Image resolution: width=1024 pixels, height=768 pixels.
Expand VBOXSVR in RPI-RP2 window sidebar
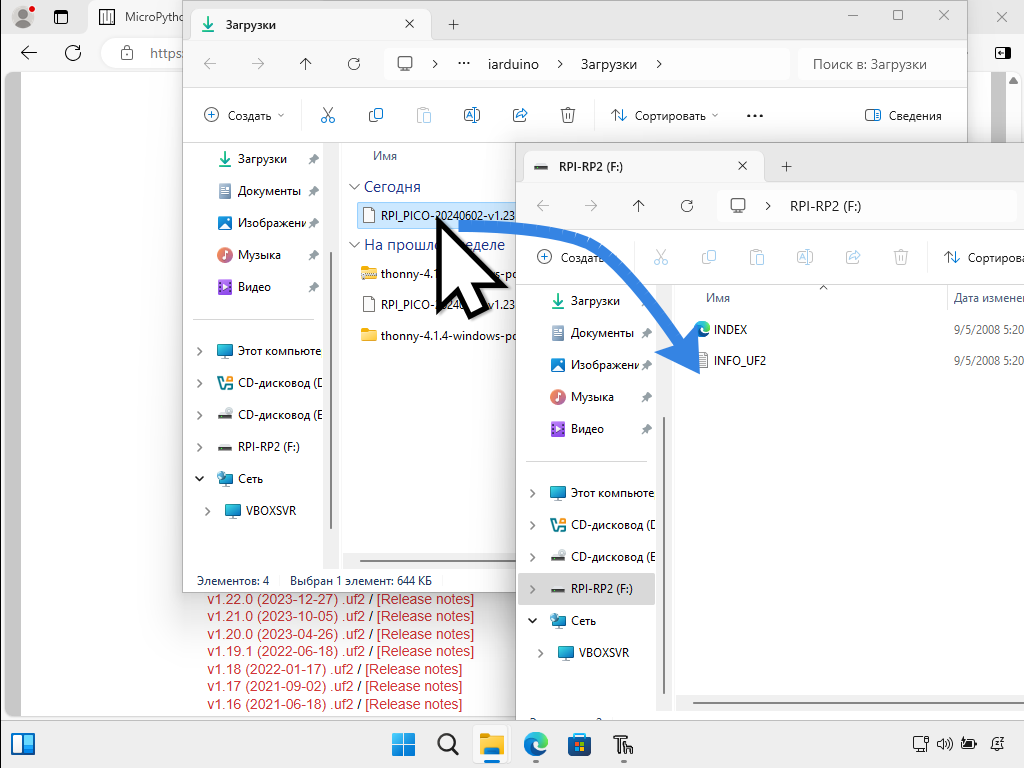[540, 653]
